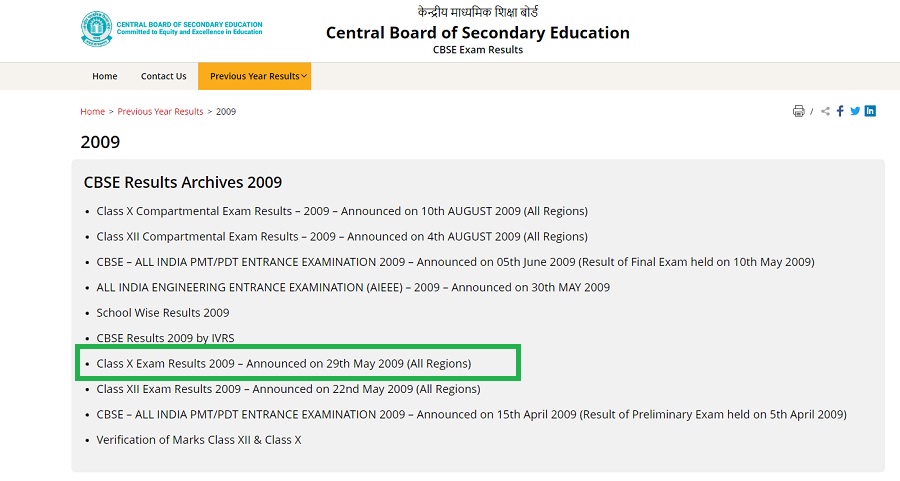
Task: Click the share icon
Action: (x=825, y=111)
